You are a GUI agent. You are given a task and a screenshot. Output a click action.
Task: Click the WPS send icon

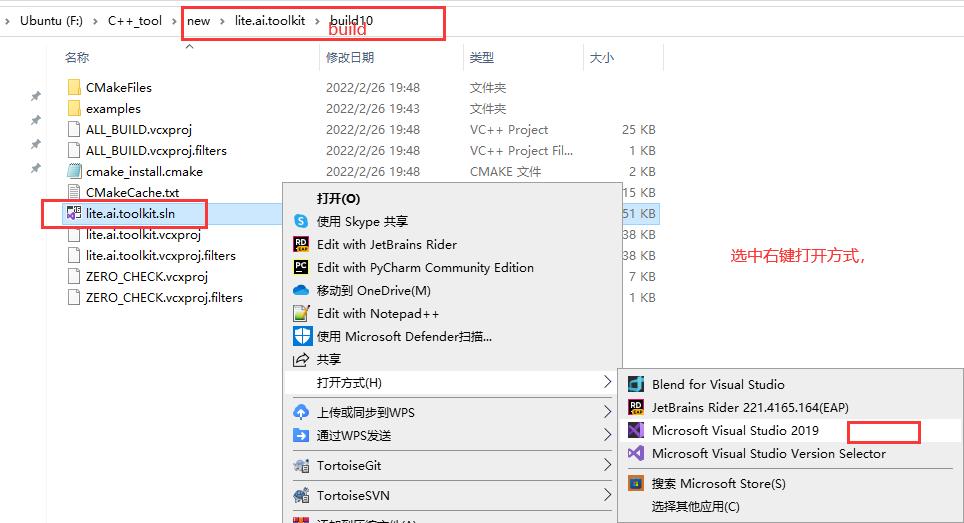pyautogui.click(x=301, y=435)
